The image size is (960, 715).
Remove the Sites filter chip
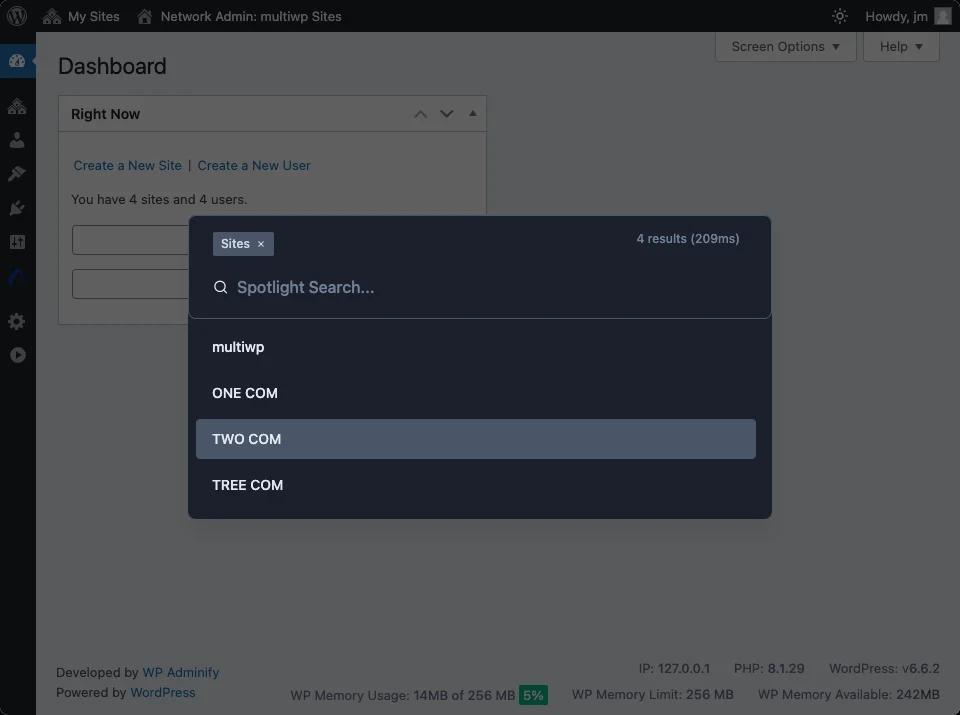[260, 243]
